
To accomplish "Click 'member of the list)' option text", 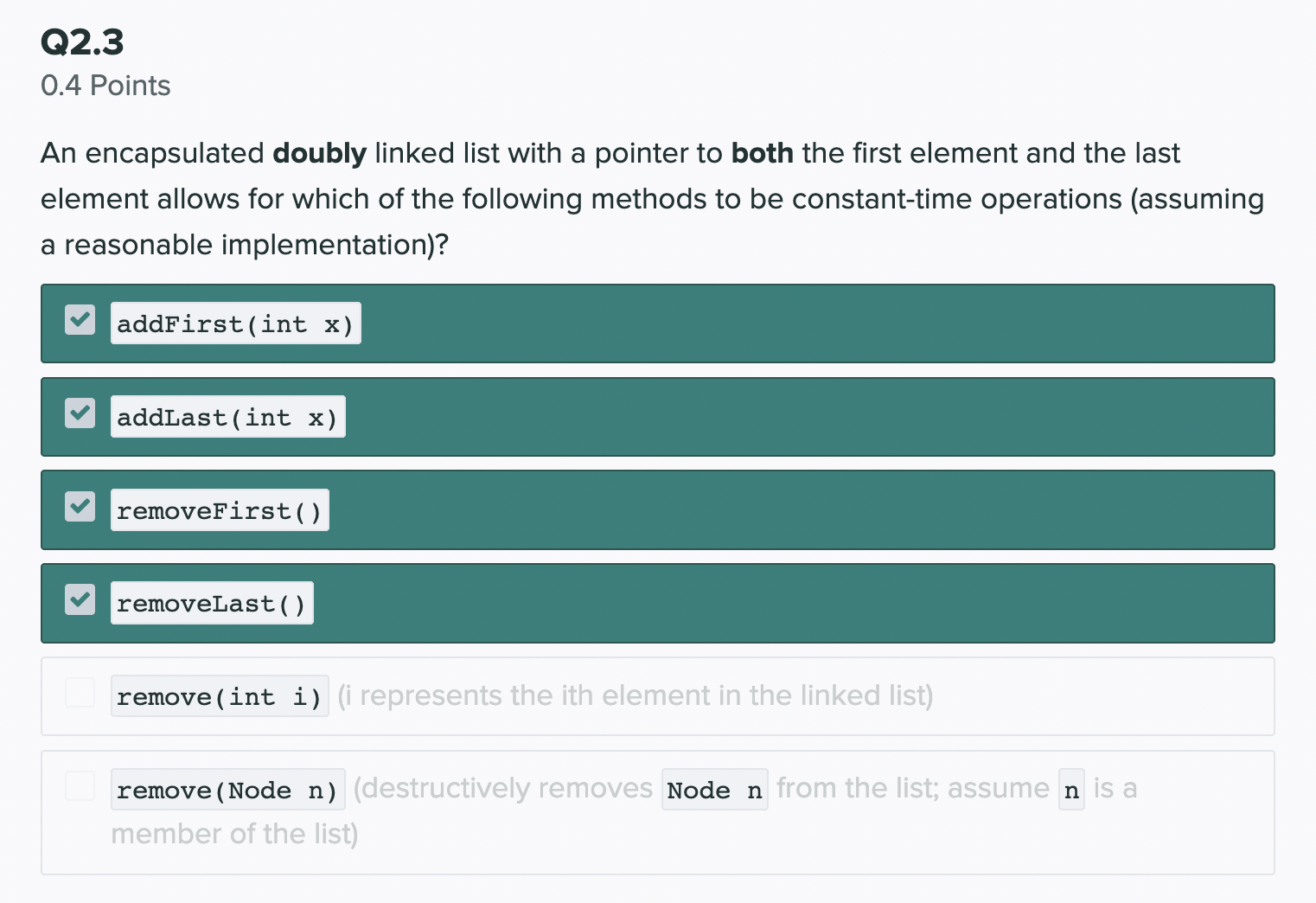I will click(234, 834).
